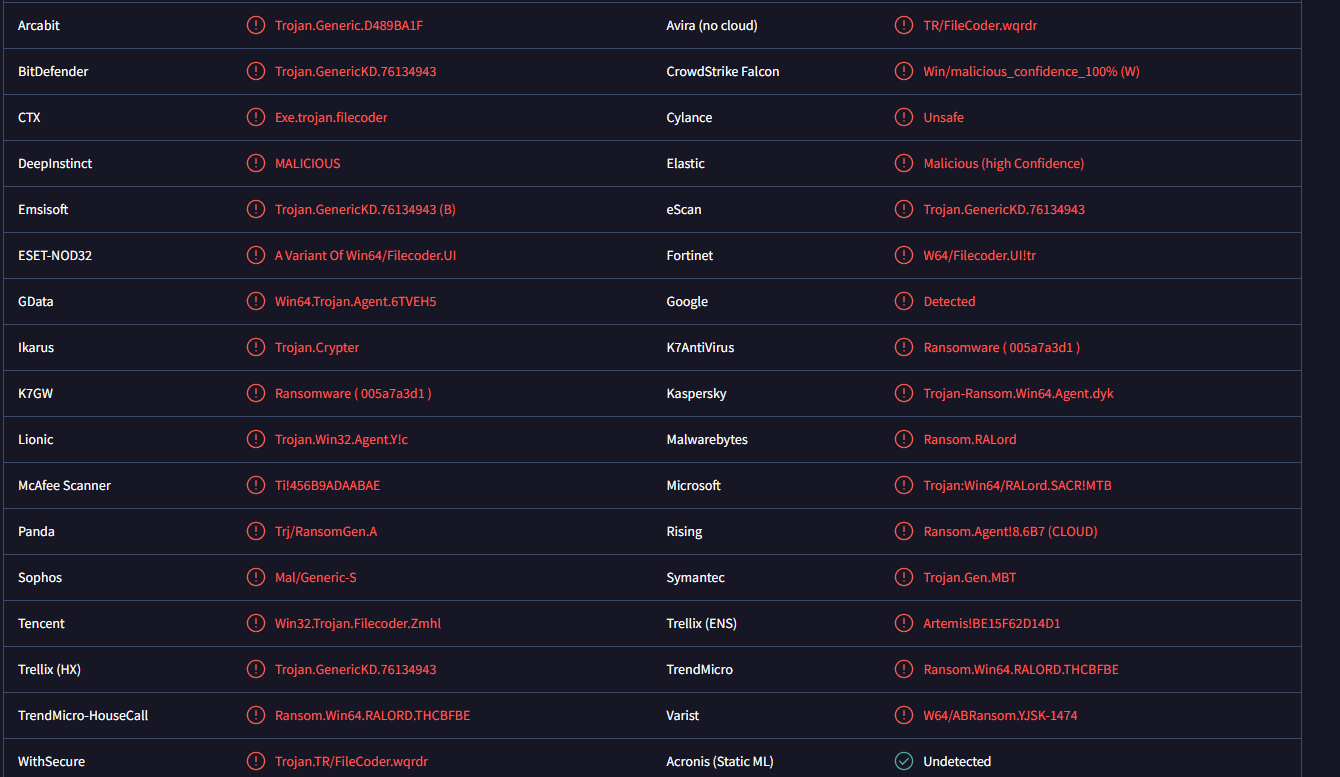Click the Artemis!BE15F62D14D1 result

click(x=992, y=623)
